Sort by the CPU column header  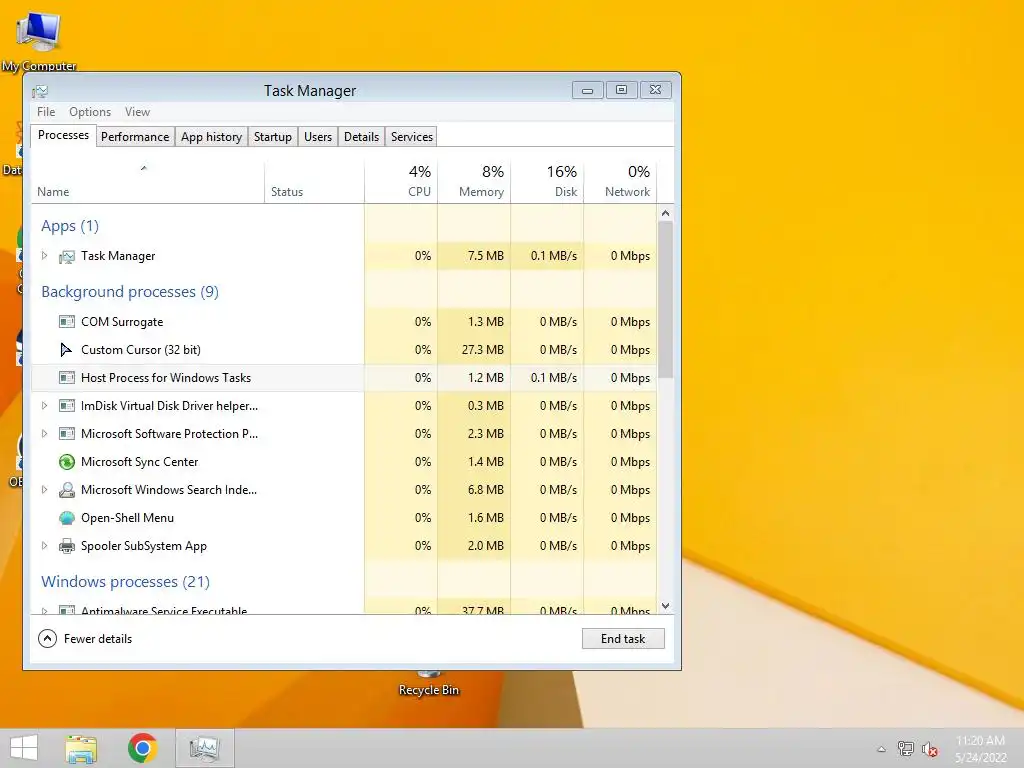coord(401,182)
